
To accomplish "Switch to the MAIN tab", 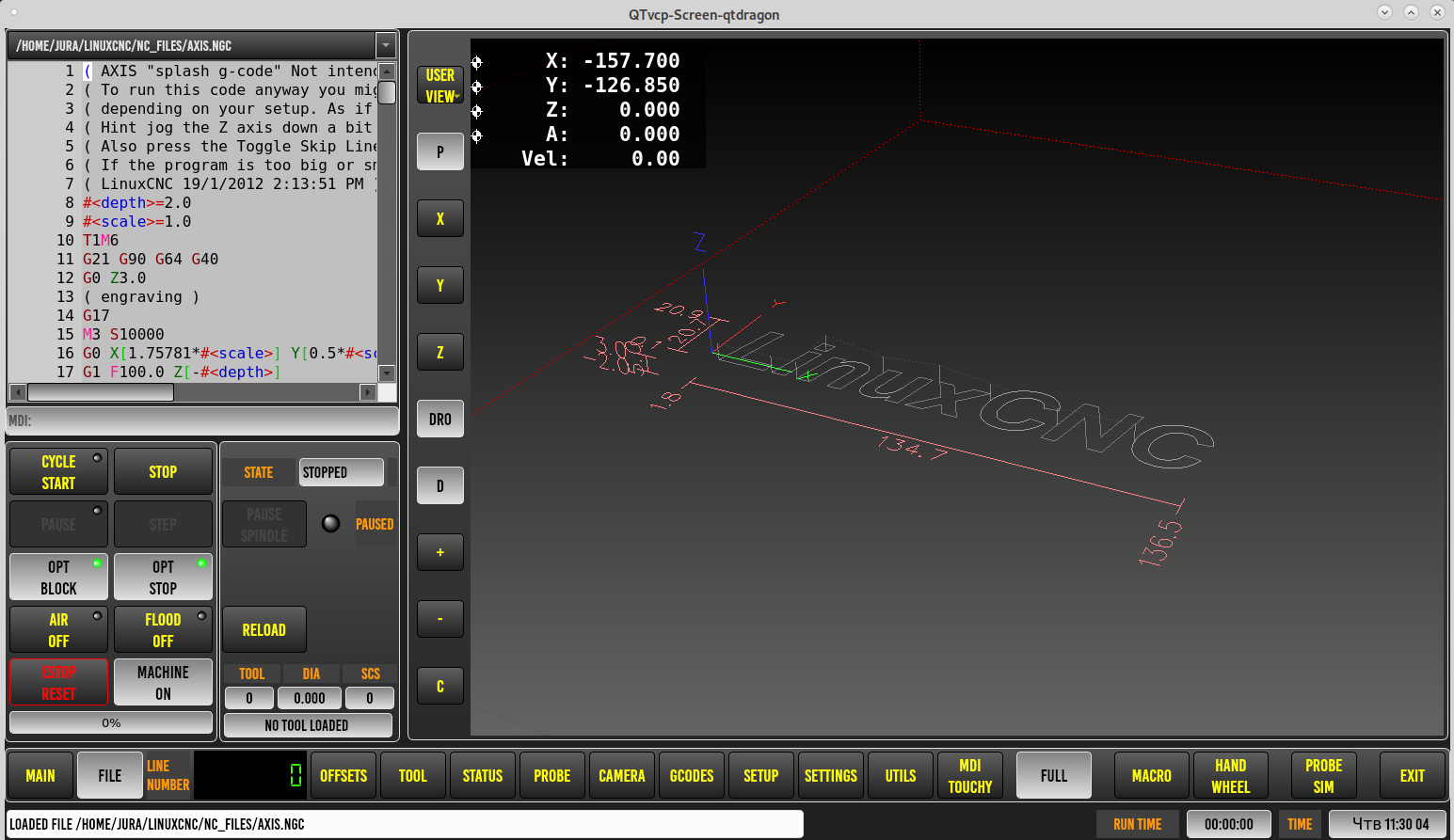I will (x=40, y=776).
